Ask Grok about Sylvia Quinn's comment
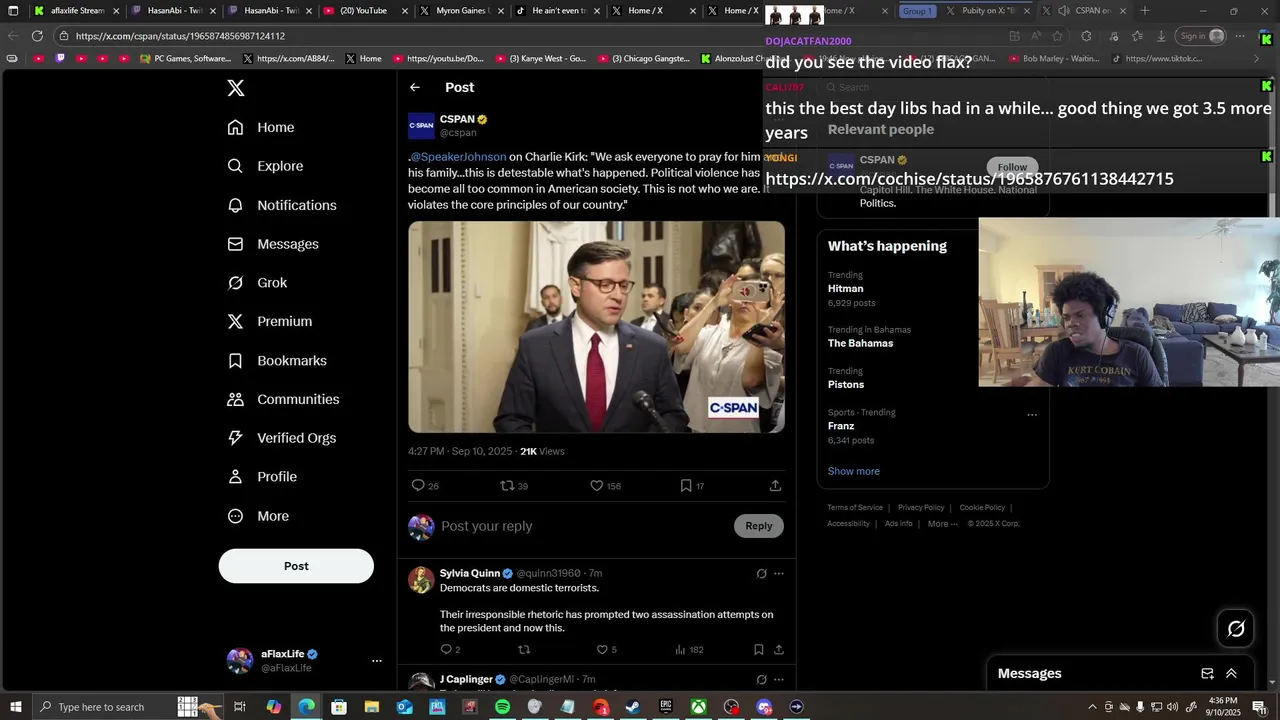1280x720 pixels. [x=761, y=574]
